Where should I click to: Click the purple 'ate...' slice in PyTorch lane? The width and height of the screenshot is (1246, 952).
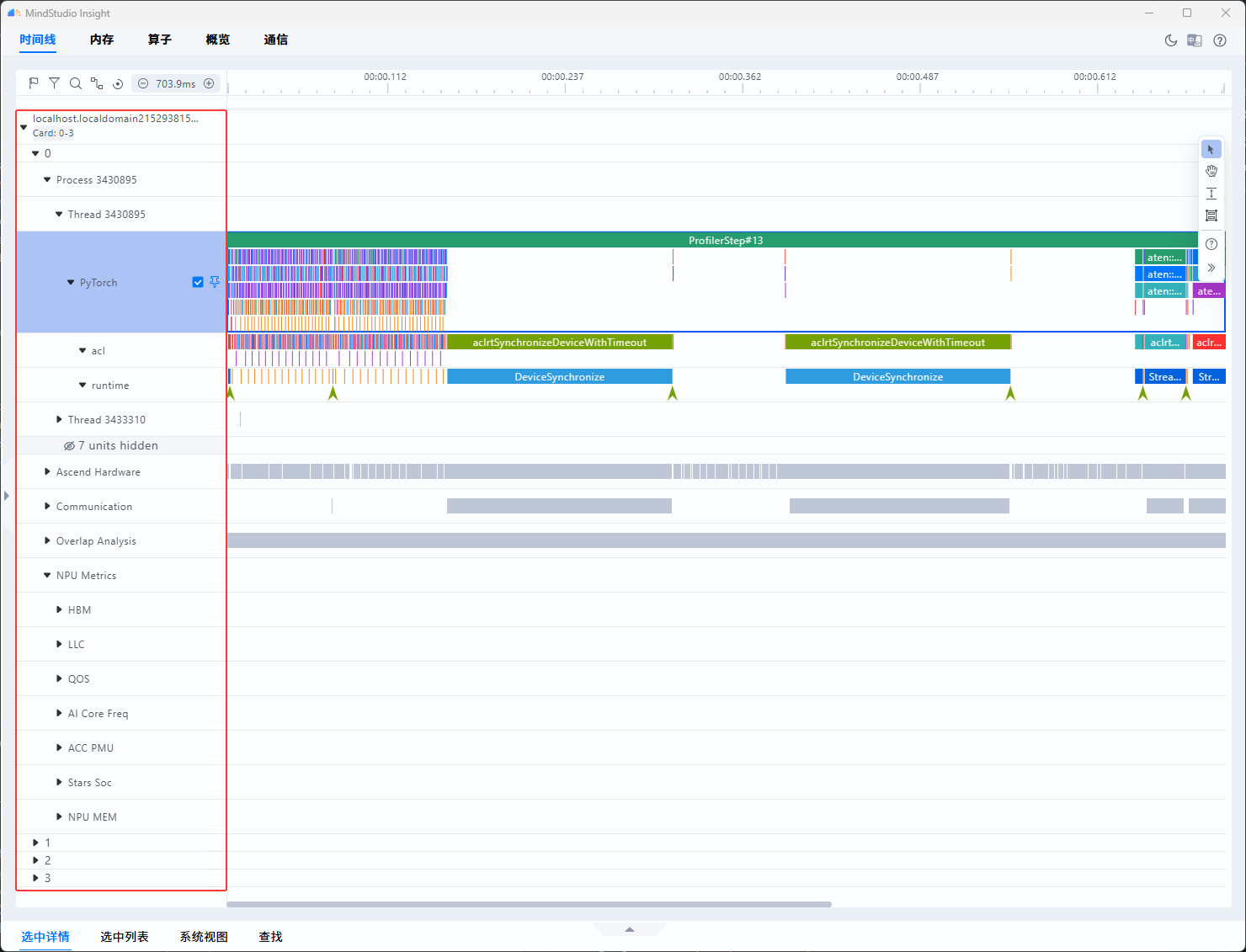pyautogui.click(x=1209, y=290)
